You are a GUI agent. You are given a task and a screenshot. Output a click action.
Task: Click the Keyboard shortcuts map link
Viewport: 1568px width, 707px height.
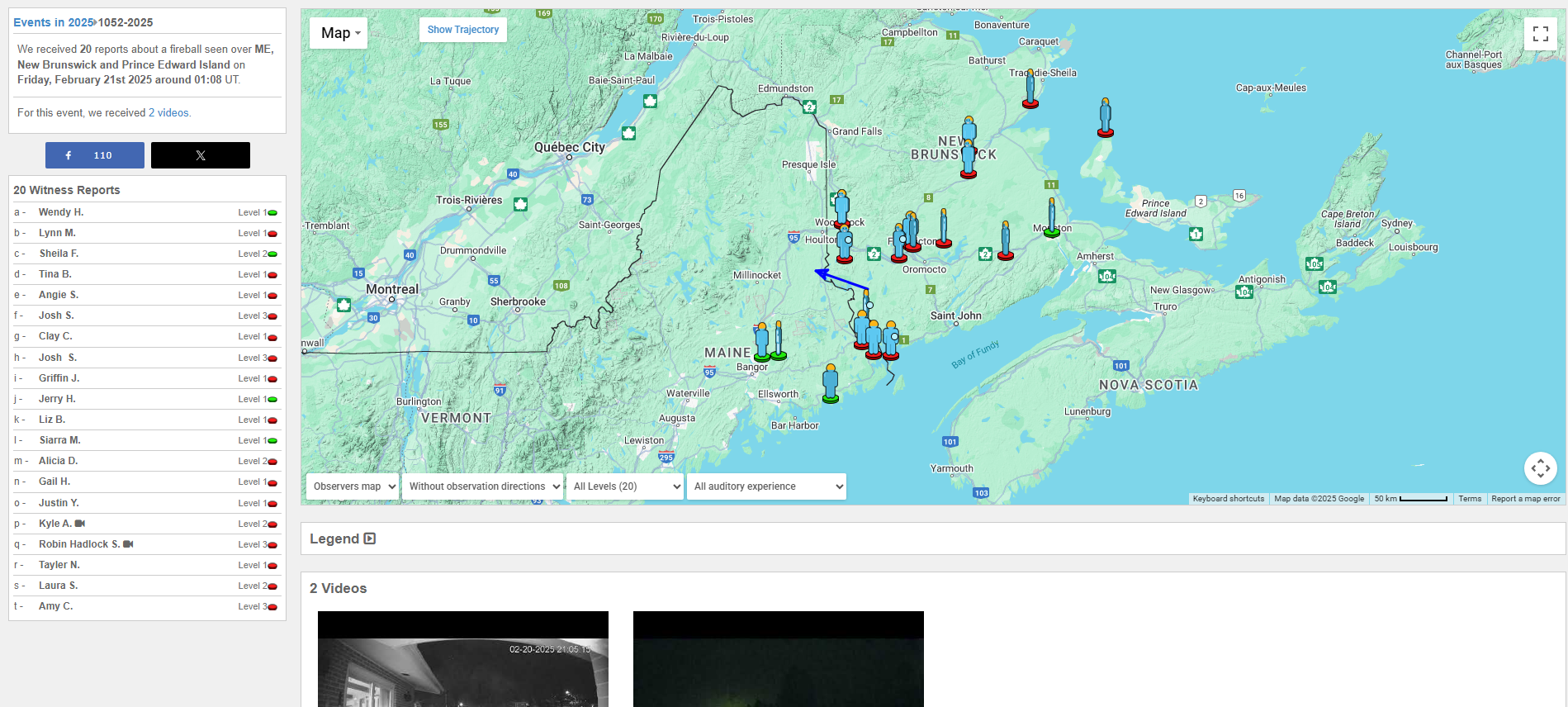pos(1229,499)
